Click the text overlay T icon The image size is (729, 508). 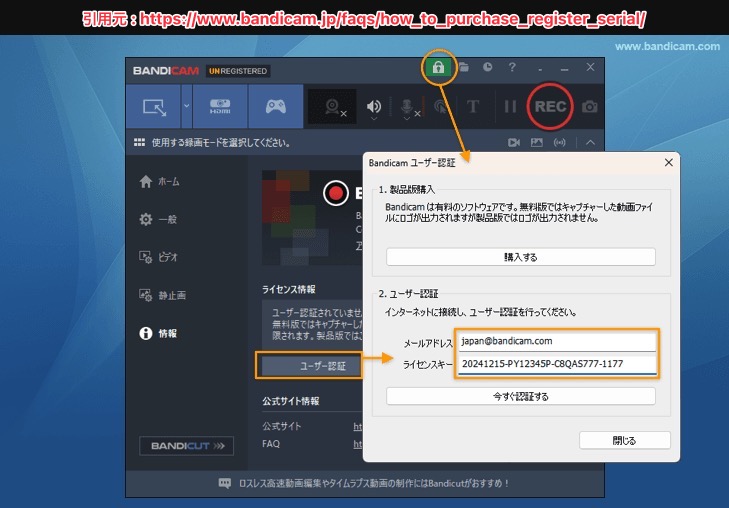tap(473, 106)
